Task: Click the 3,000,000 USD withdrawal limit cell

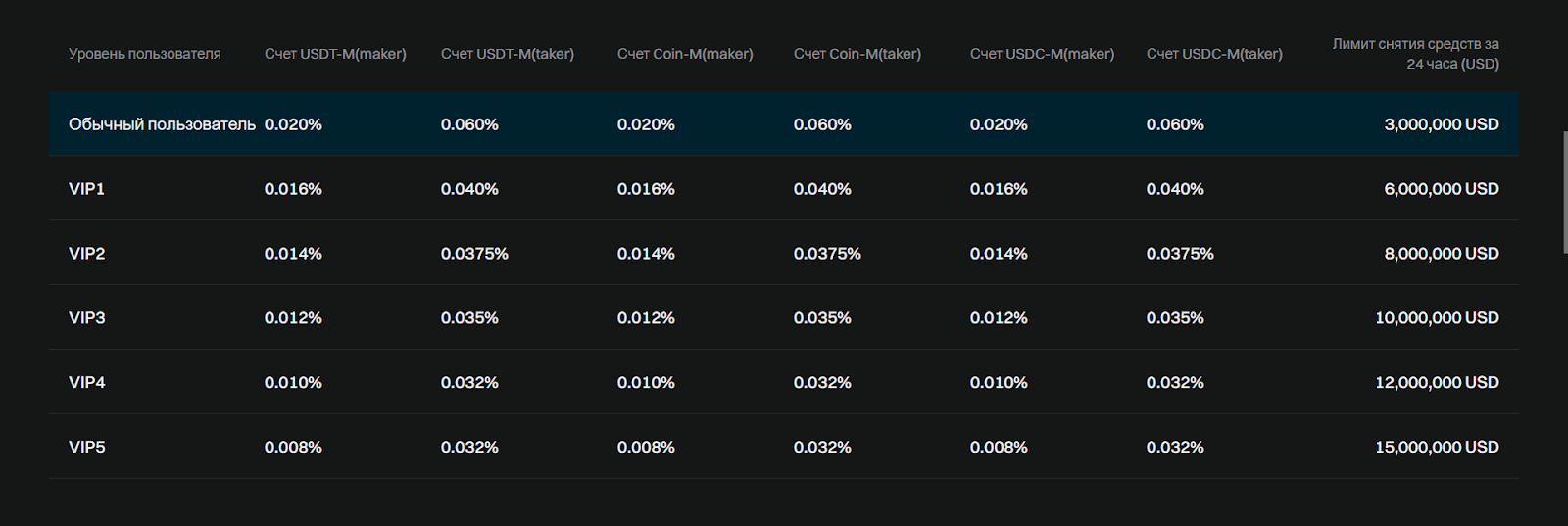Action: tap(1441, 124)
